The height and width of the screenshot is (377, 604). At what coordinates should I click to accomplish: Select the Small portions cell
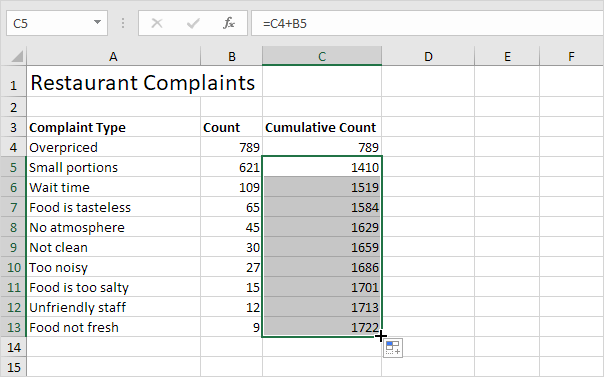113,167
